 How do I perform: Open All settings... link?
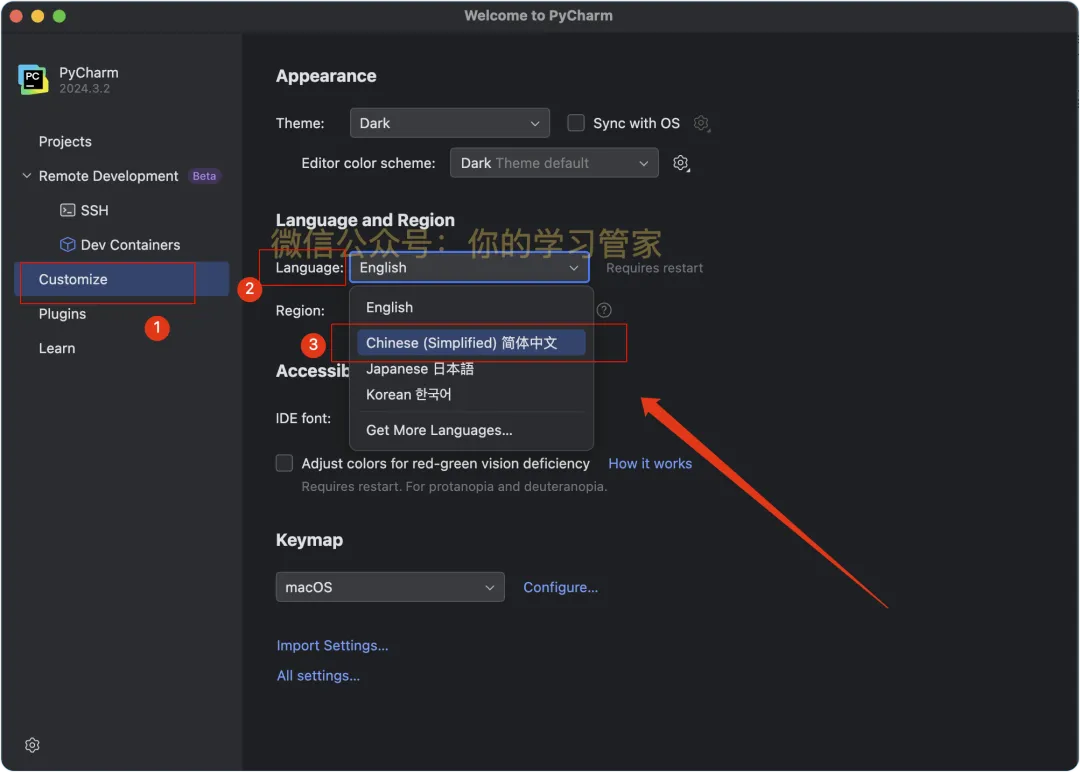(x=318, y=676)
